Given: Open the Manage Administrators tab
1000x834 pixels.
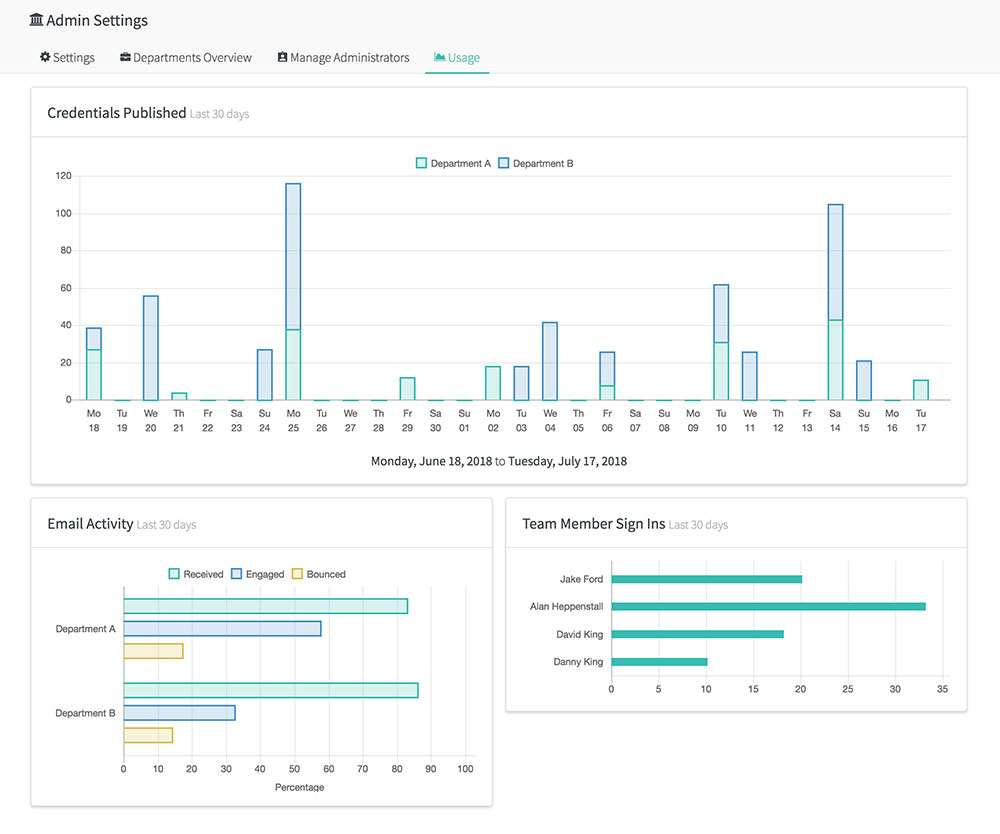Looking at the screenshot, I should tap(349, 58).
